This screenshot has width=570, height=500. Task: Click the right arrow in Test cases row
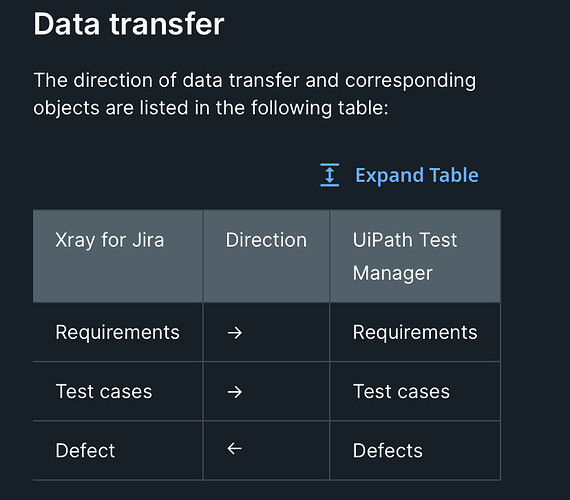point(235,392)
